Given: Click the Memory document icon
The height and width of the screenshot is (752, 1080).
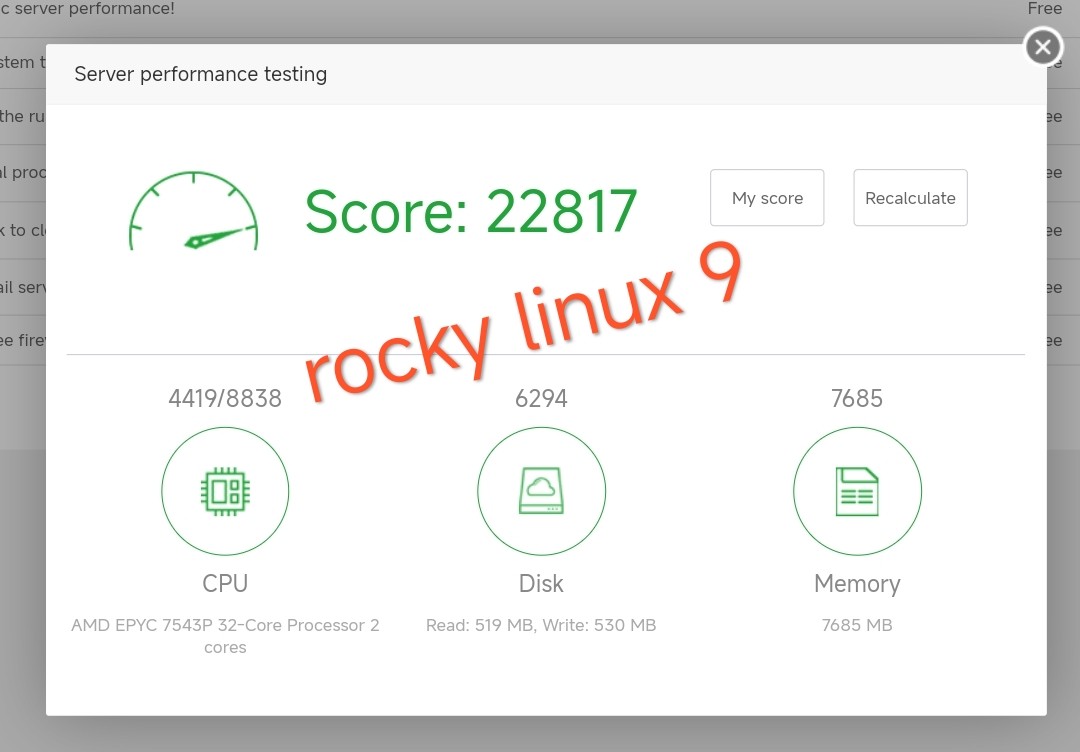Looking at the screenshot, I should (x=857, y=491).
